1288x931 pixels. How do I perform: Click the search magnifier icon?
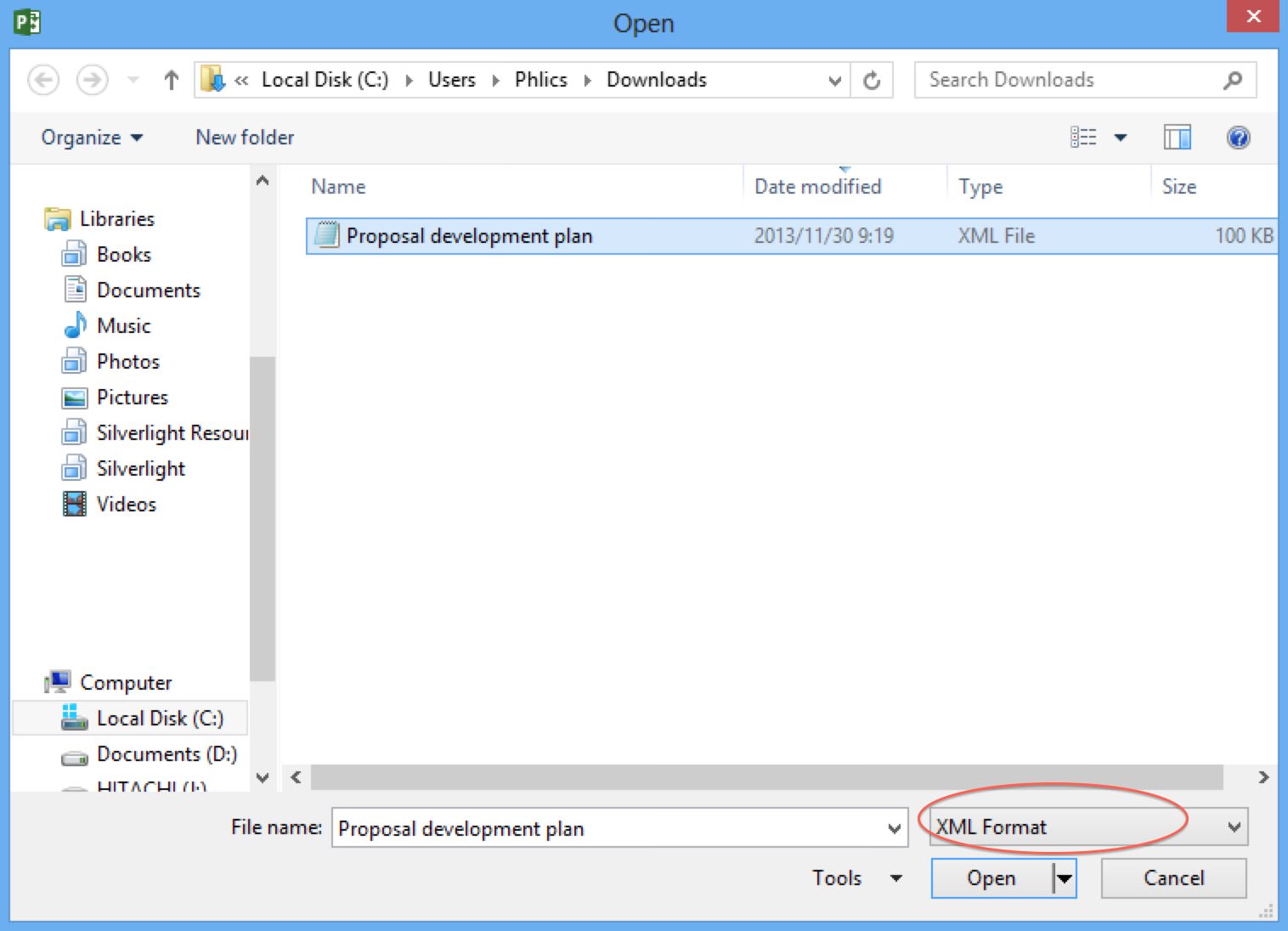[x=1232, y=81]
